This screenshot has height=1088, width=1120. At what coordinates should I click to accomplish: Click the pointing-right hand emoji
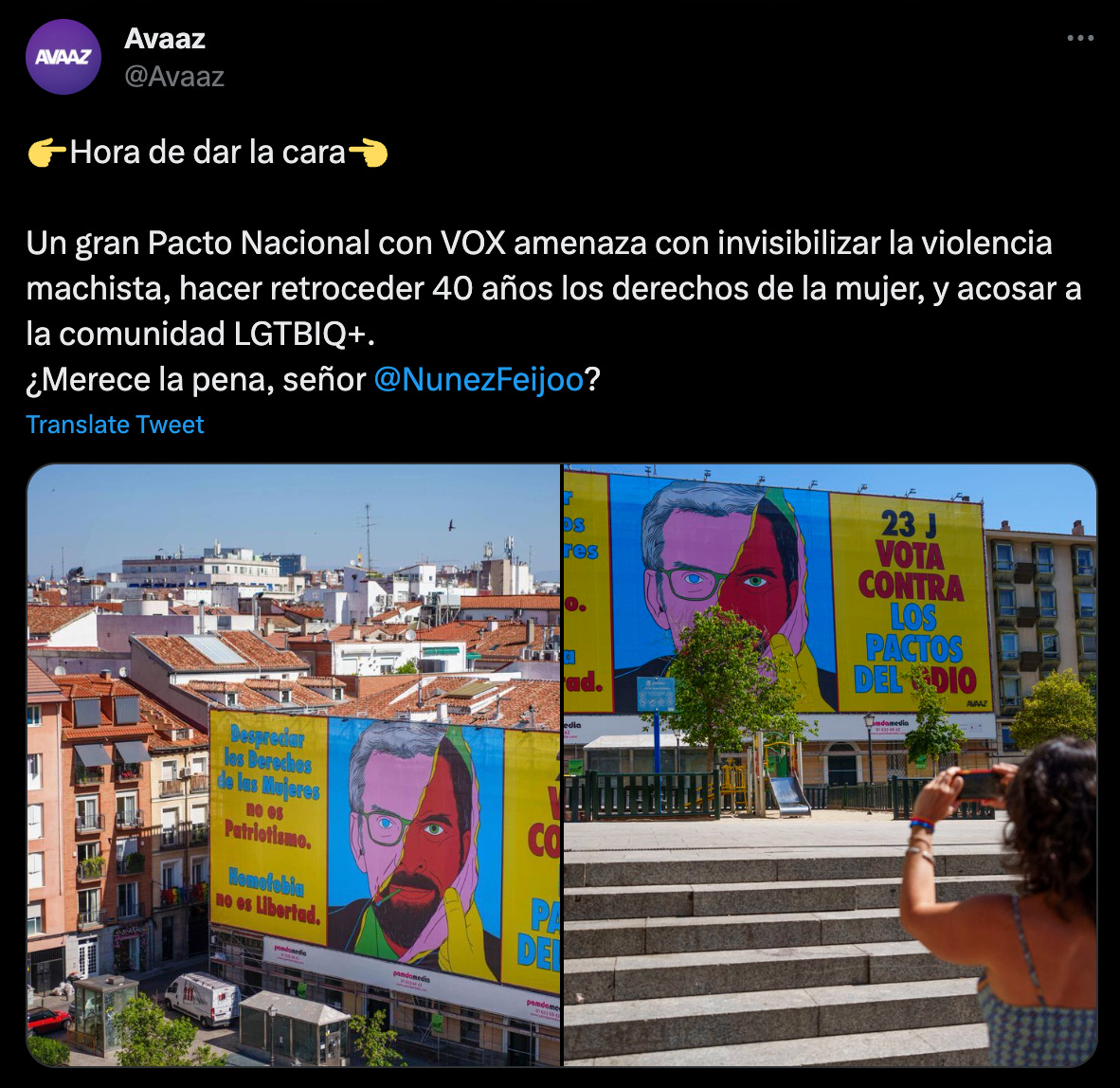[47, 153]
